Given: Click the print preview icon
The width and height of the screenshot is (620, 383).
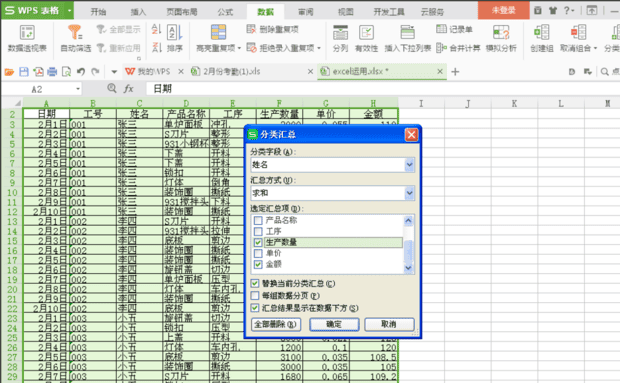Looking at the screenshot, I should [x=66, y=72].
